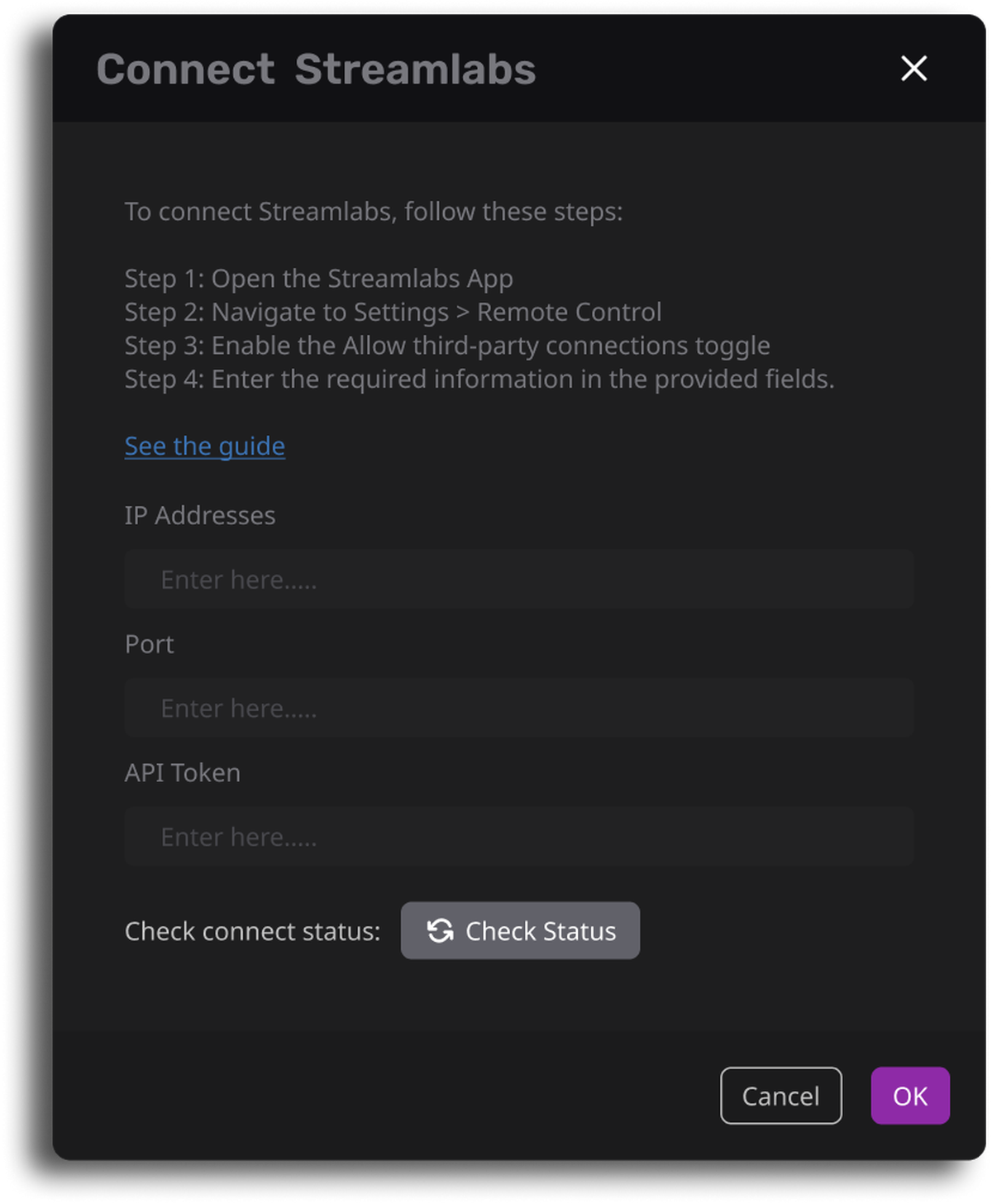992x1204 pixels.
Task: Focus the IP Addresses input field
Action: 519,579
